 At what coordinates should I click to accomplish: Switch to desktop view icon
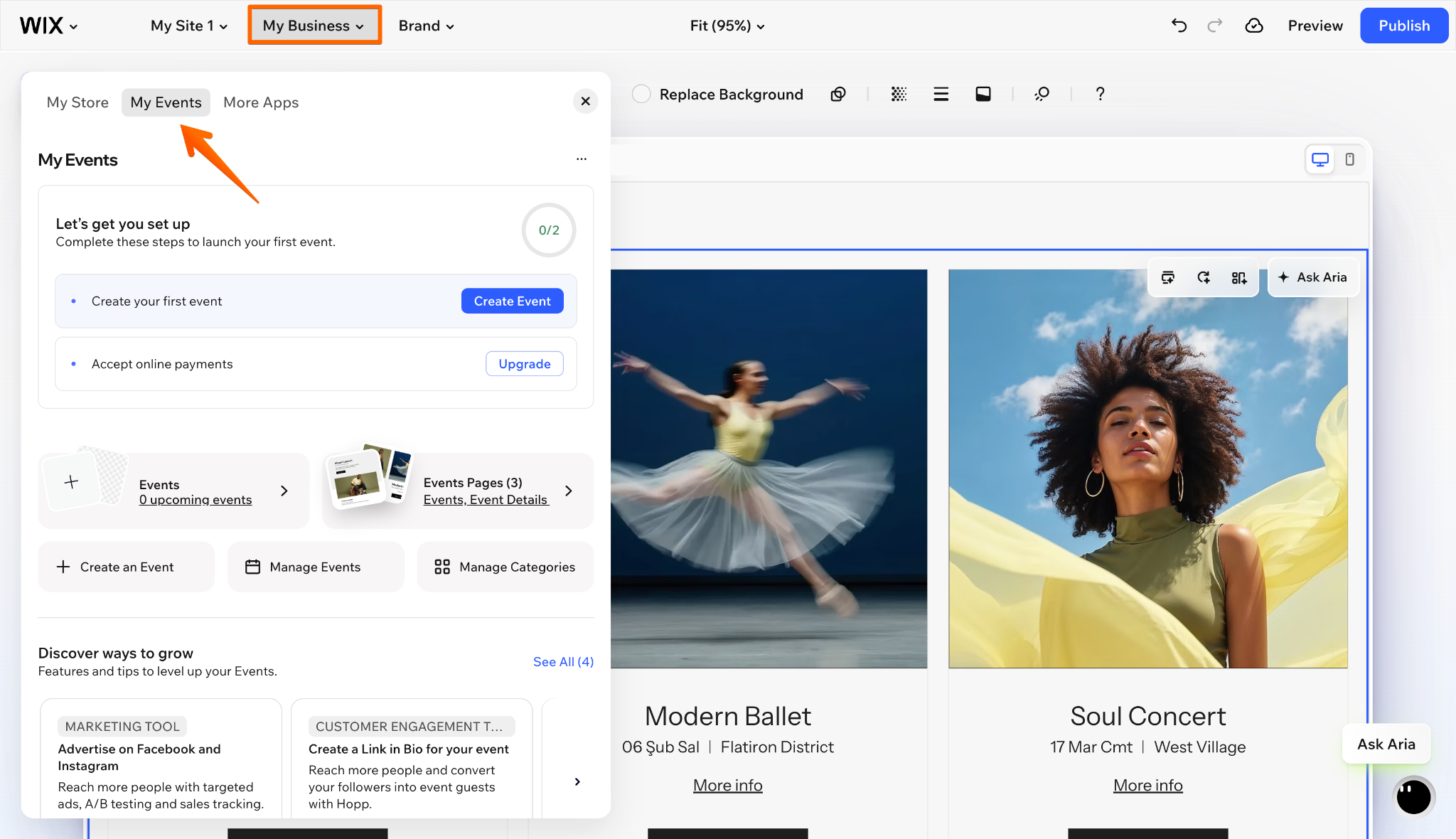click(1320, 160)
